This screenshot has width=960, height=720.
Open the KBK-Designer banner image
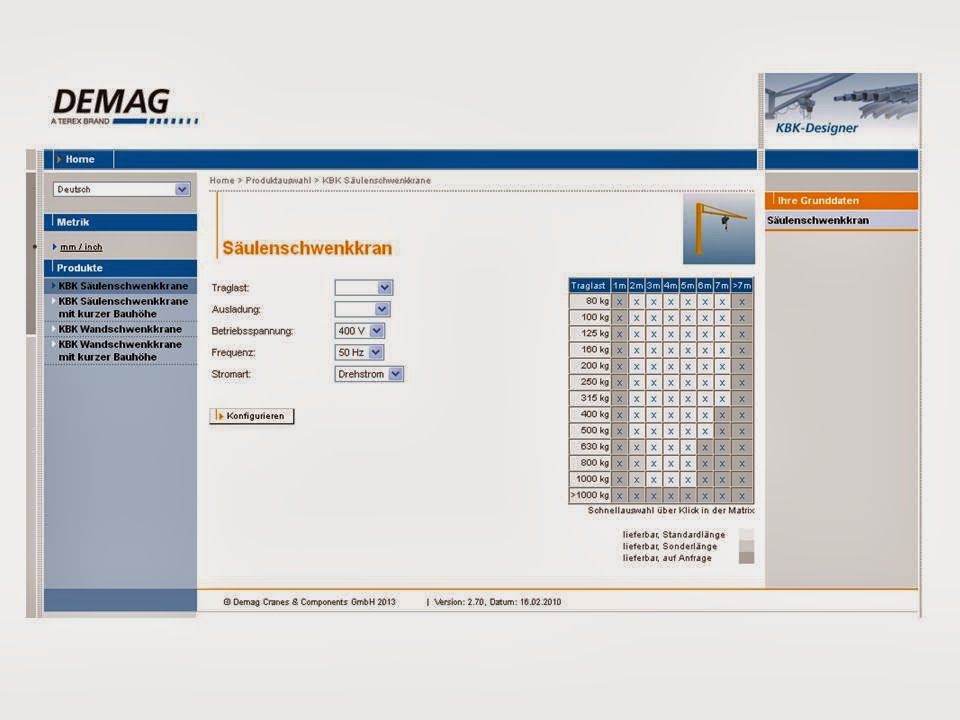(841, 109)
